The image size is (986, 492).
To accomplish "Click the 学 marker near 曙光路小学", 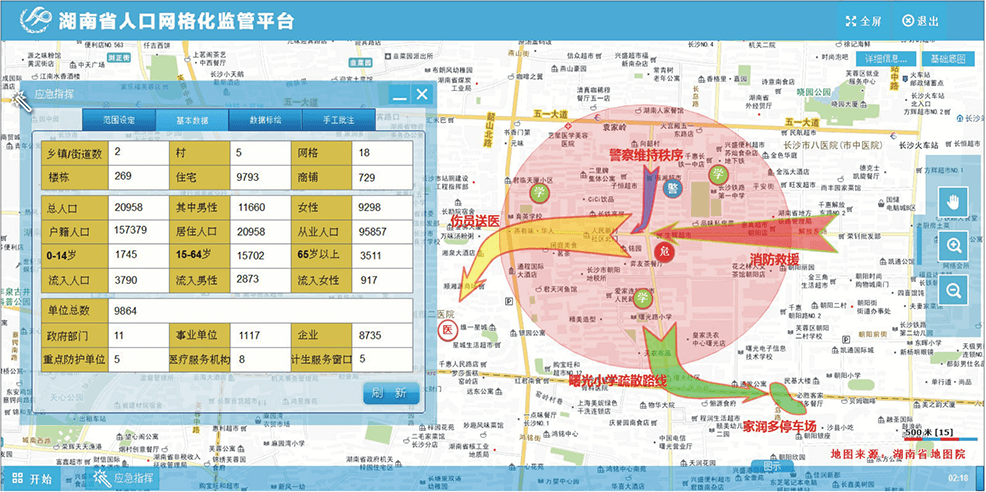I will point(641,297).
